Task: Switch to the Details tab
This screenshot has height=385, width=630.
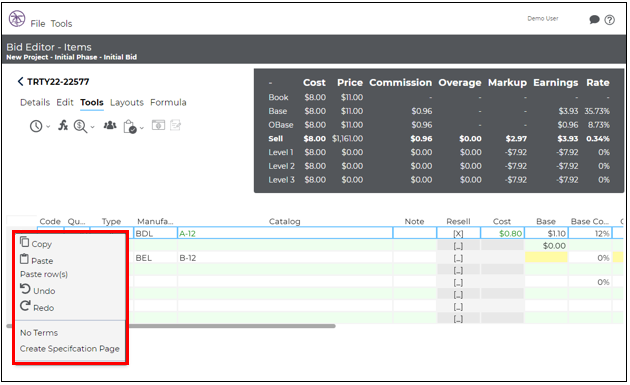Action: (x=35, y=102)
